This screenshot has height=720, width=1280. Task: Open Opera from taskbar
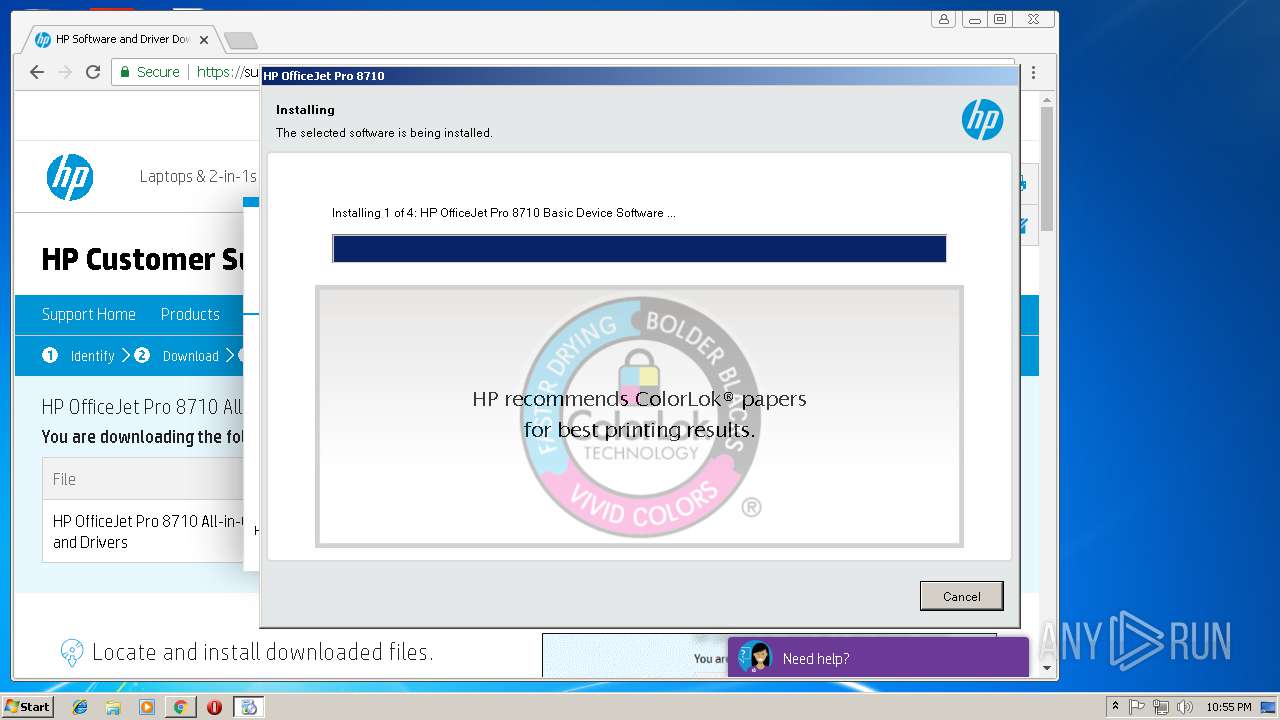(214, 707)
